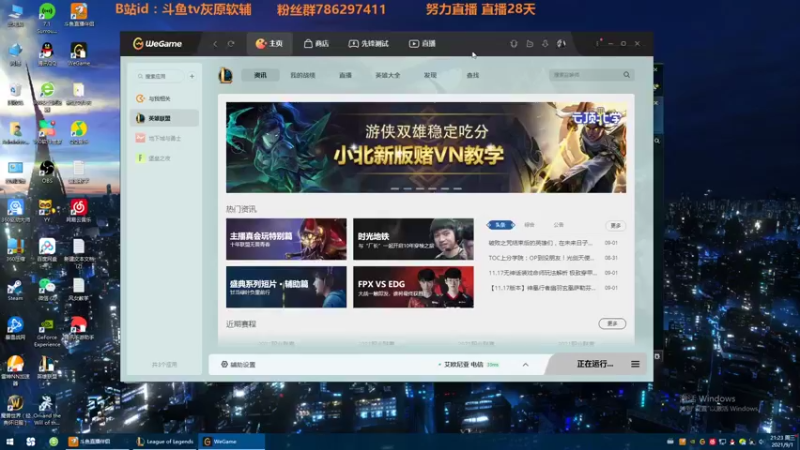Click the WeGame taskbar item
Viewport: 800px width, 450px height.
click(x=231, y=442)
